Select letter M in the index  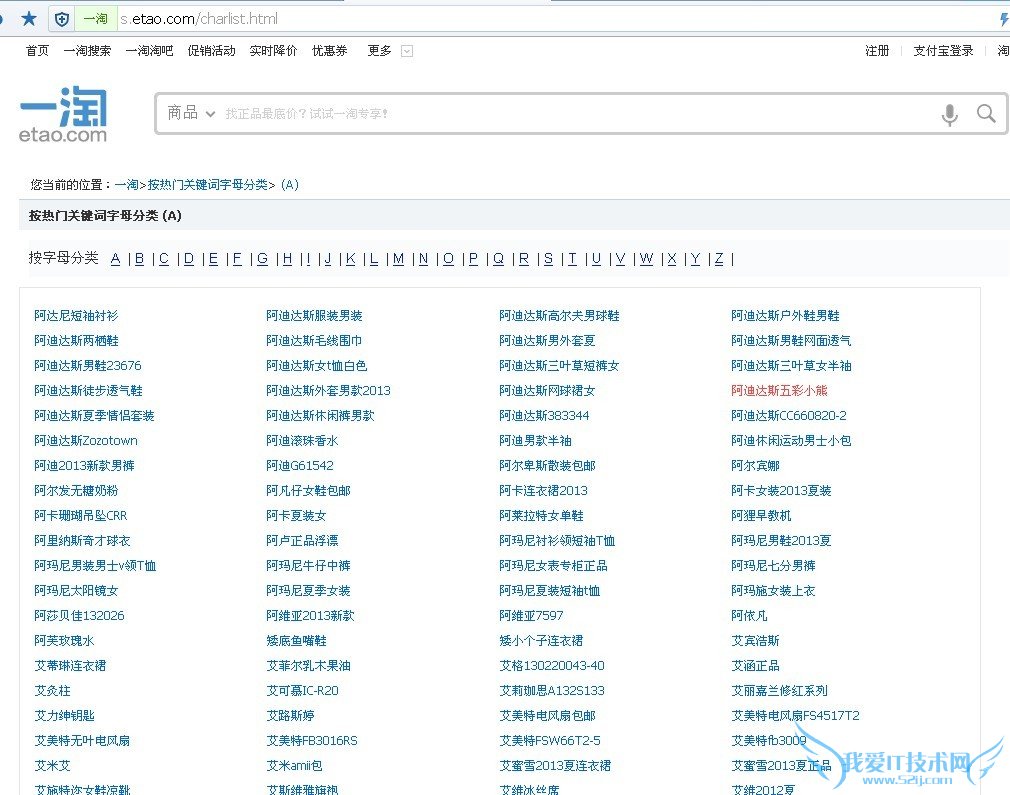click(399, 258)
